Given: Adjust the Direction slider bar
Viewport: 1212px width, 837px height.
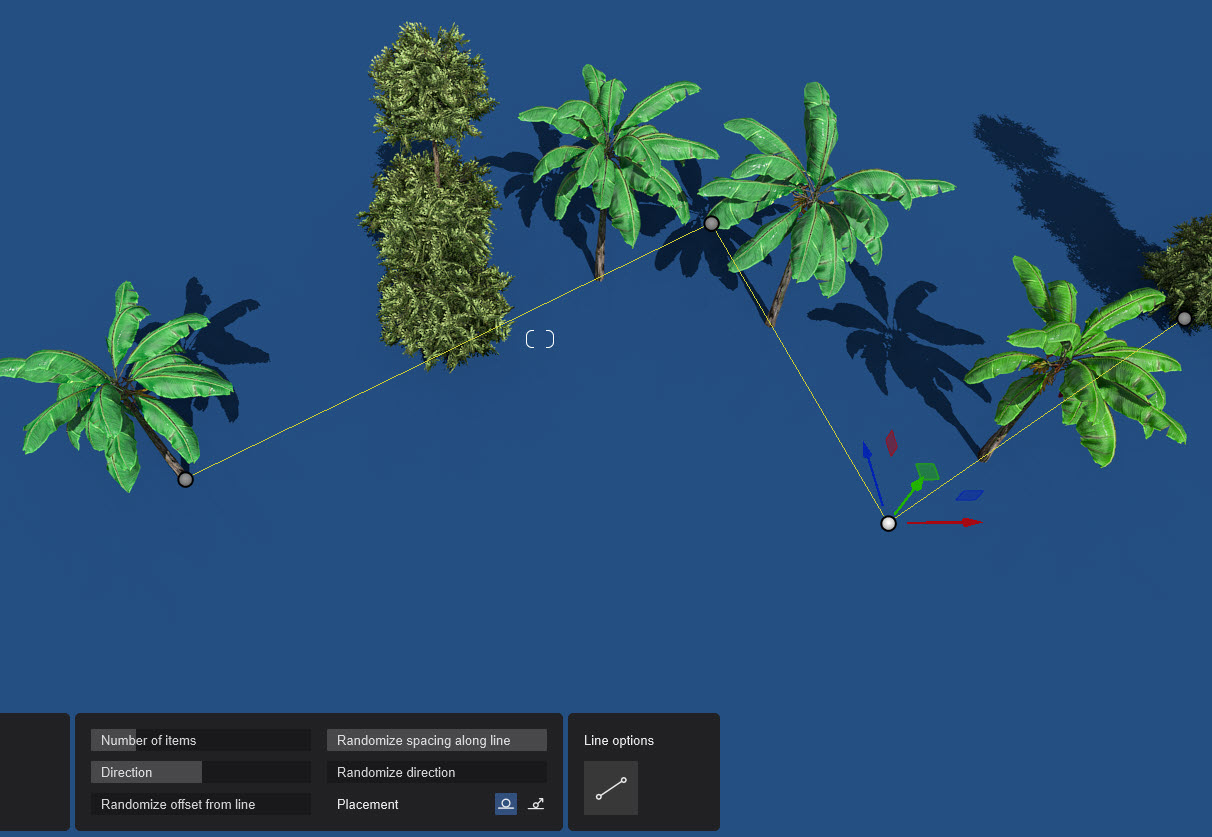Looking at the screenshot, I should 200,773.
